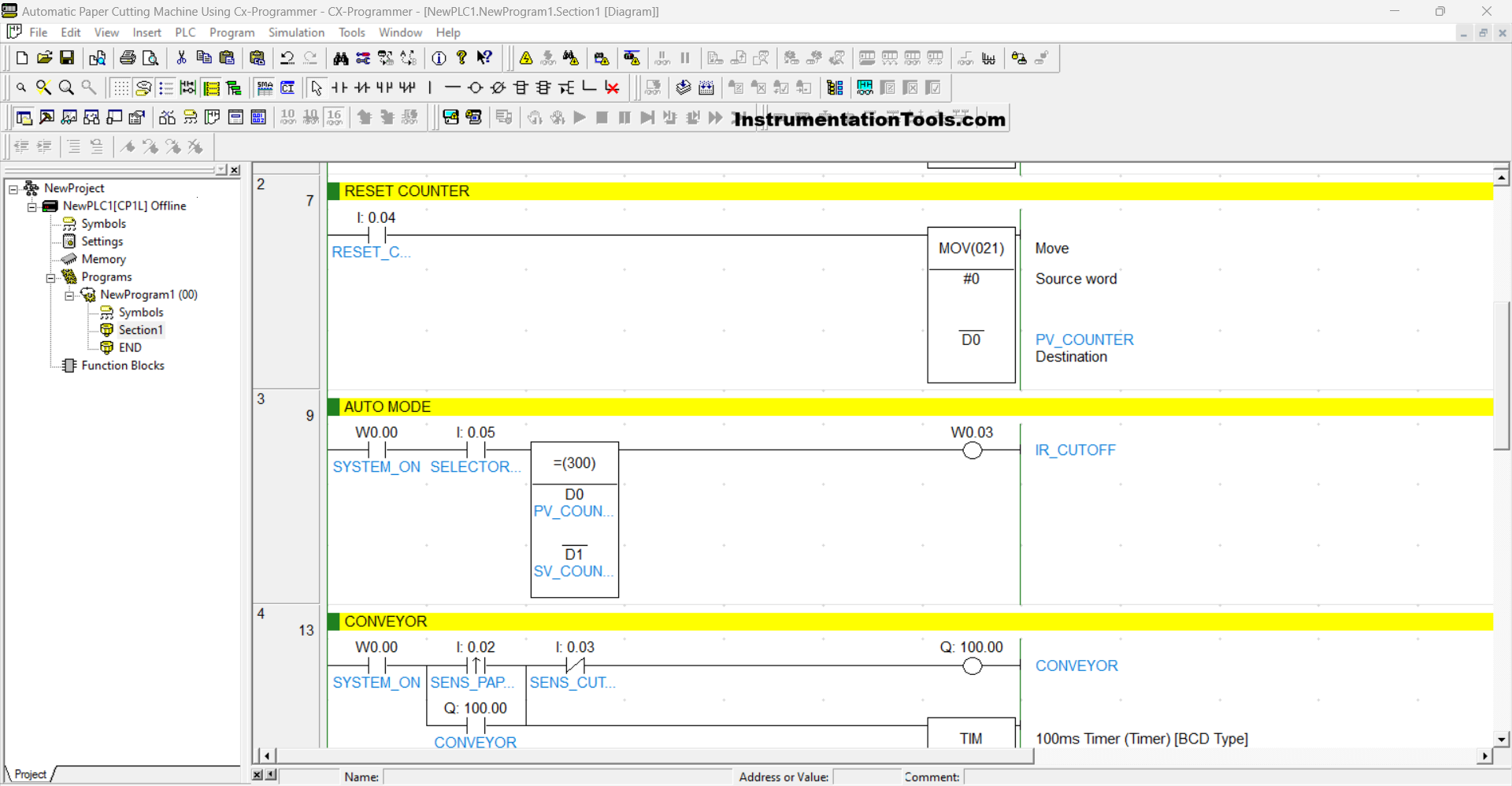The width and height of the screenshot is (1512, 786).
Task: Create a new project with the New icon
Action: (x=22, y=57)
